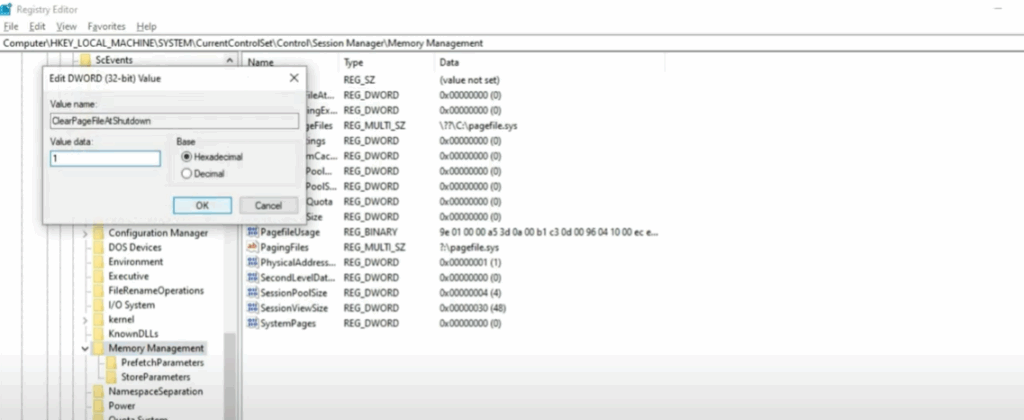This screenshot has width=1024, height=420.
Task: Click the I/O System folder icon
Action: [98, 305]
